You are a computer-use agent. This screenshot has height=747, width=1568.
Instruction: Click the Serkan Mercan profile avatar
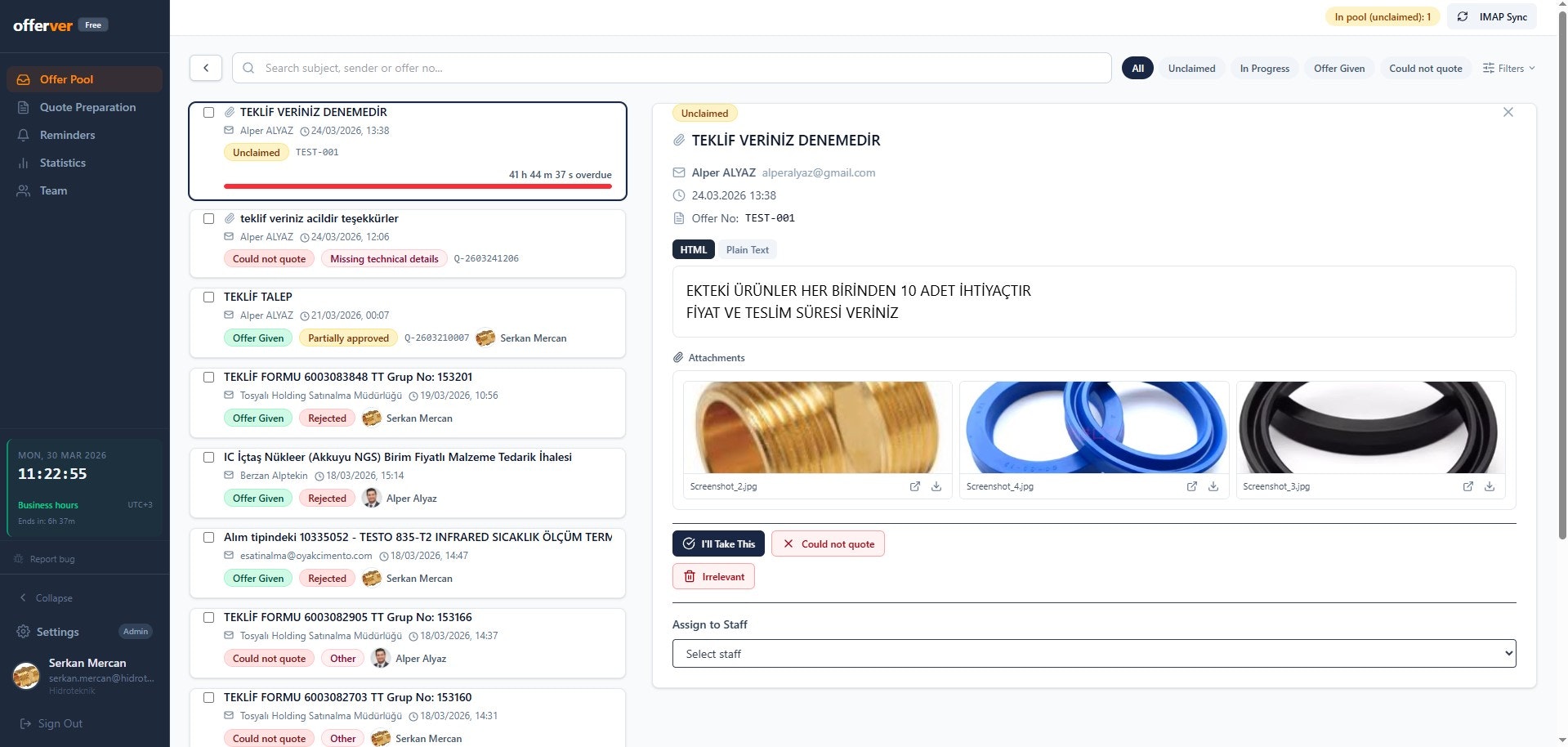pyautogui.click(x=26, y=676)
